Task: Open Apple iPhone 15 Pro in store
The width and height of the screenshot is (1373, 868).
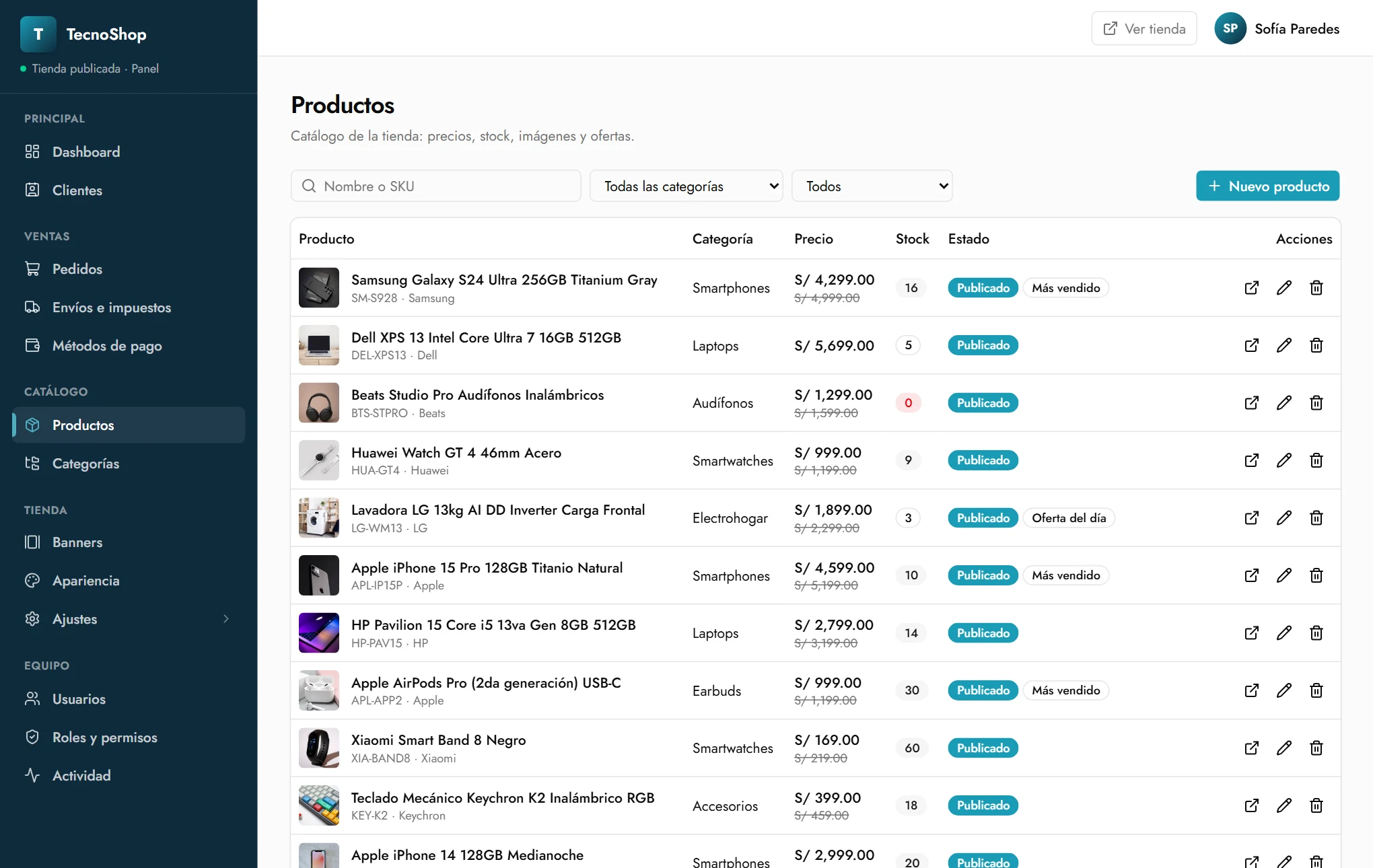Action: 1251,575
